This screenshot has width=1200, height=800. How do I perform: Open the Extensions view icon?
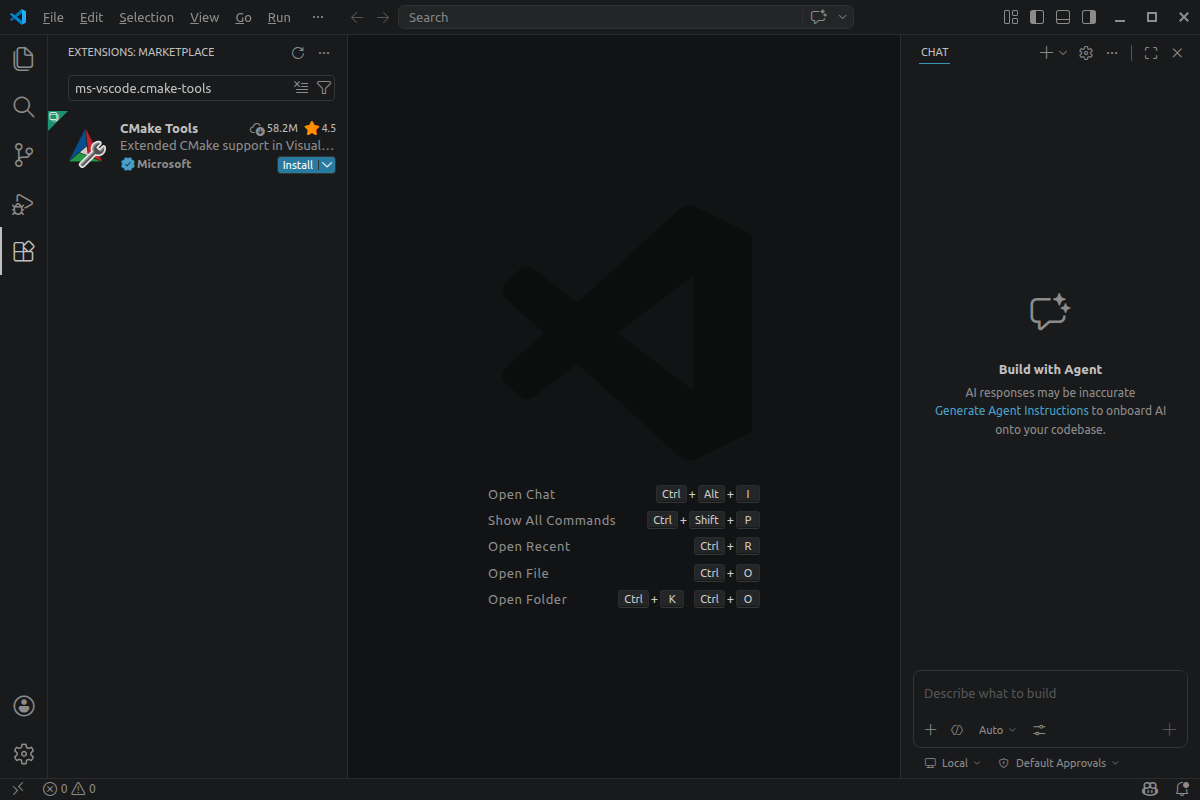(24, 251)
